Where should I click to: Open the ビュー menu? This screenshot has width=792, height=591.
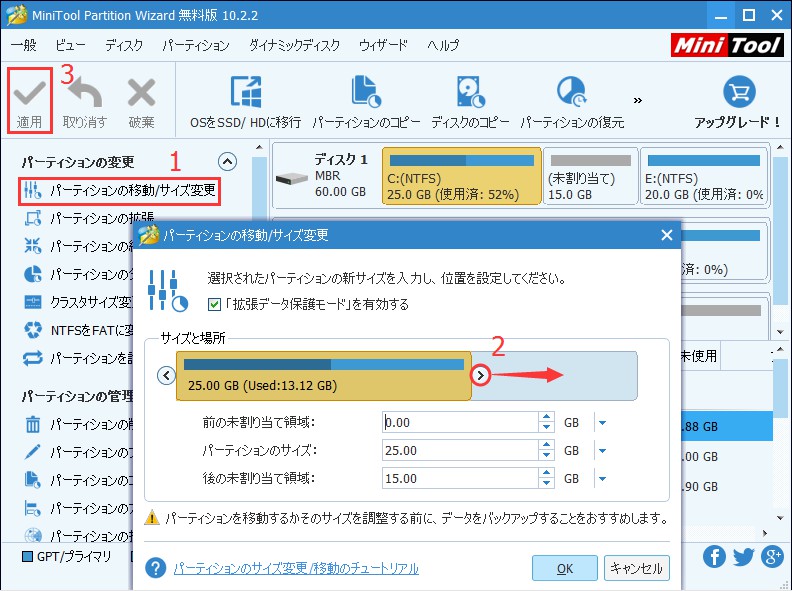pos(70,45)
